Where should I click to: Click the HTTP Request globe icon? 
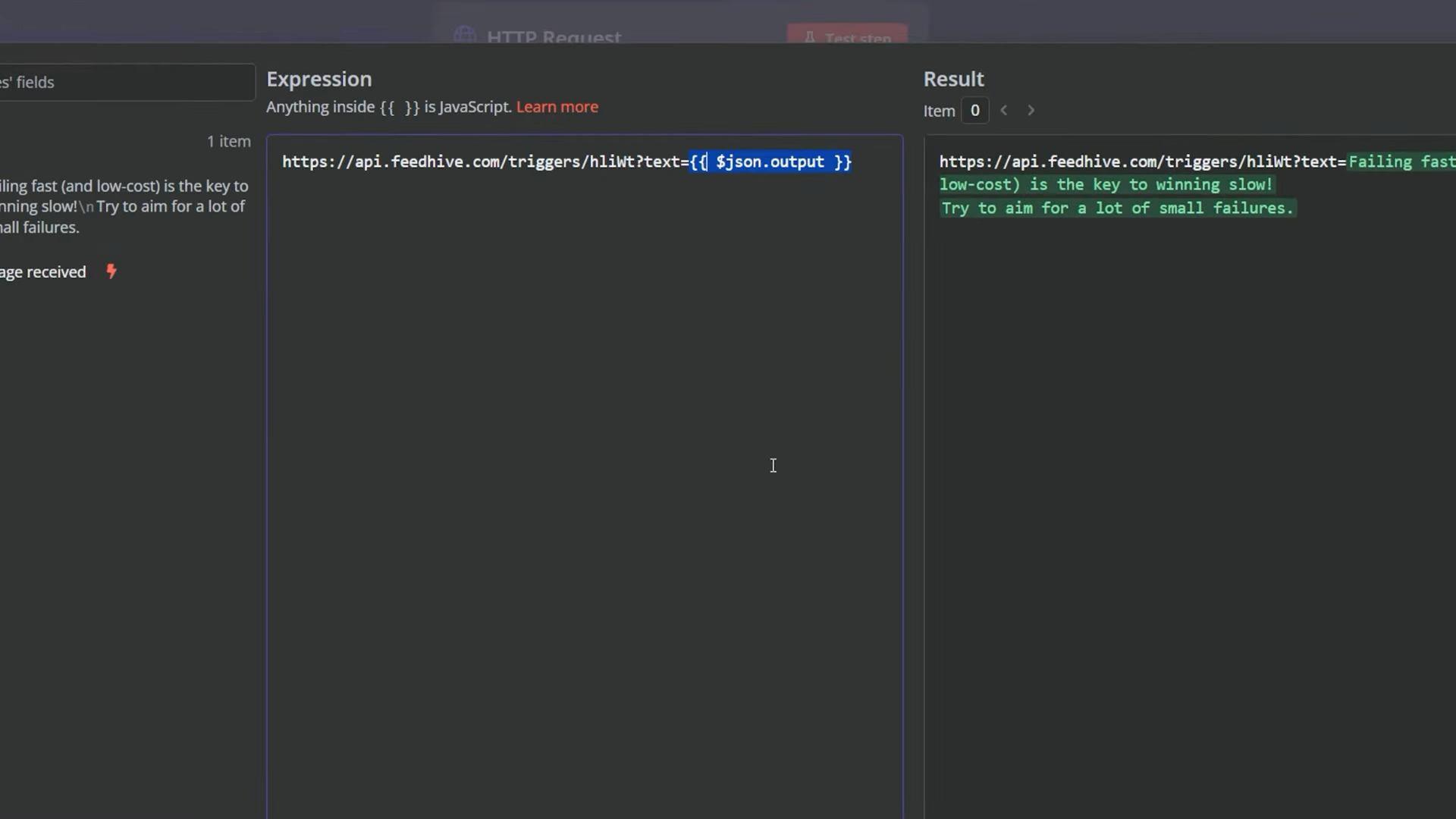[465, 36]
